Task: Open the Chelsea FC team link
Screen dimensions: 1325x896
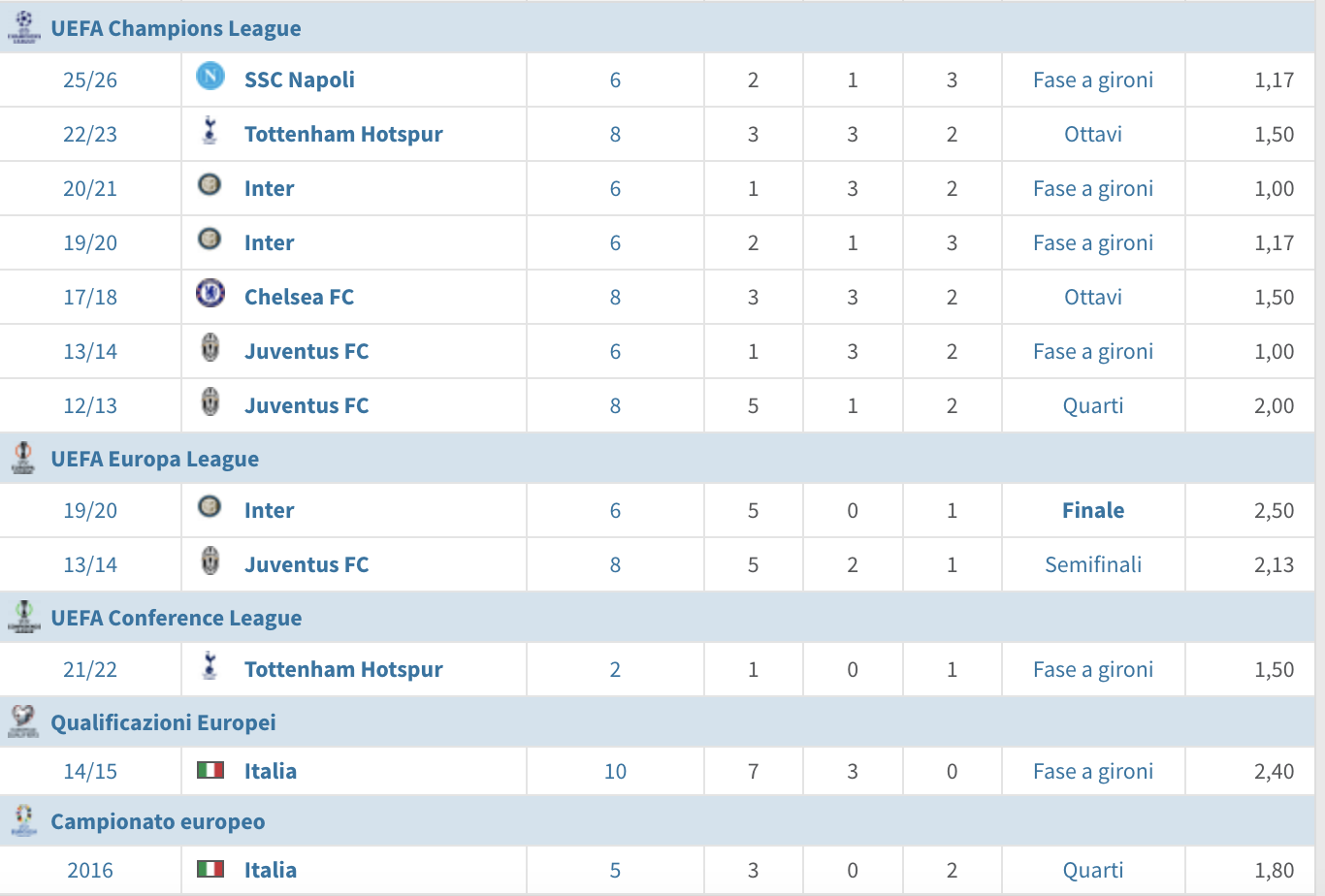Action: [x=299, y=298]
